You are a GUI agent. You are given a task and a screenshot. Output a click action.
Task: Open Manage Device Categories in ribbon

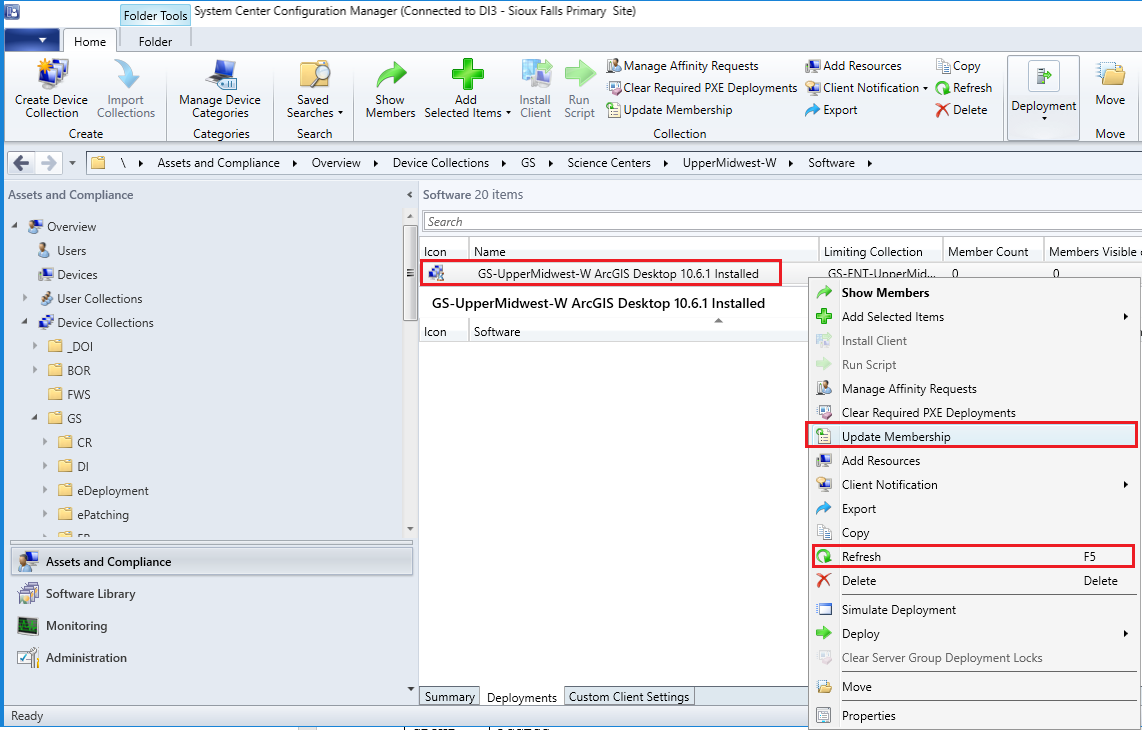[220, 88]
